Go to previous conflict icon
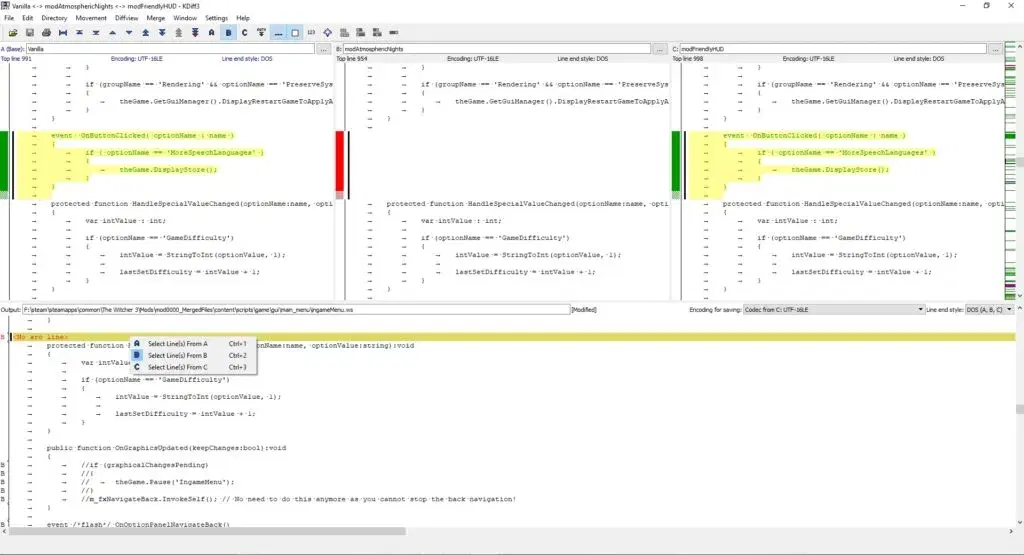Viewport: 1024px width, 555px height. click(x=146, y=32)
